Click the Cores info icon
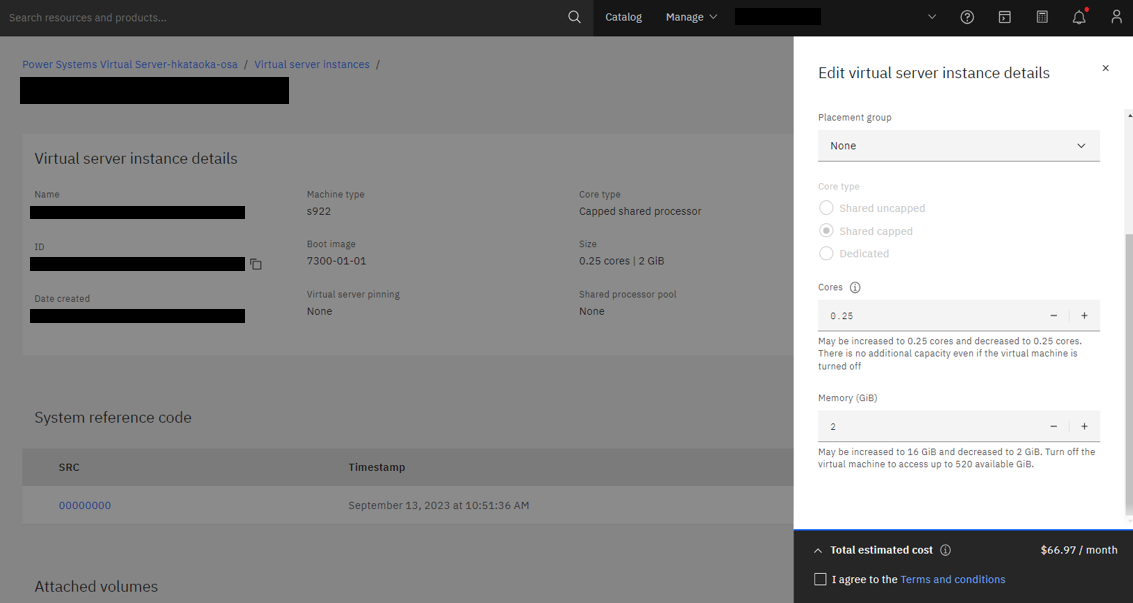The width and height of the screenshot is (1133, 603). point(855,287)
